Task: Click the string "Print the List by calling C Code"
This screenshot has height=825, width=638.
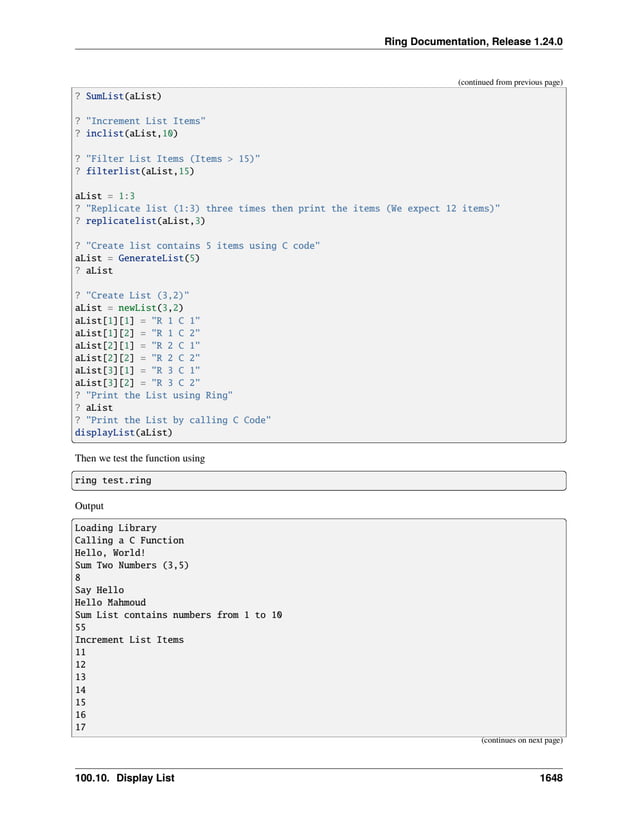Action: pyautogui.click(x=178, y=420)
